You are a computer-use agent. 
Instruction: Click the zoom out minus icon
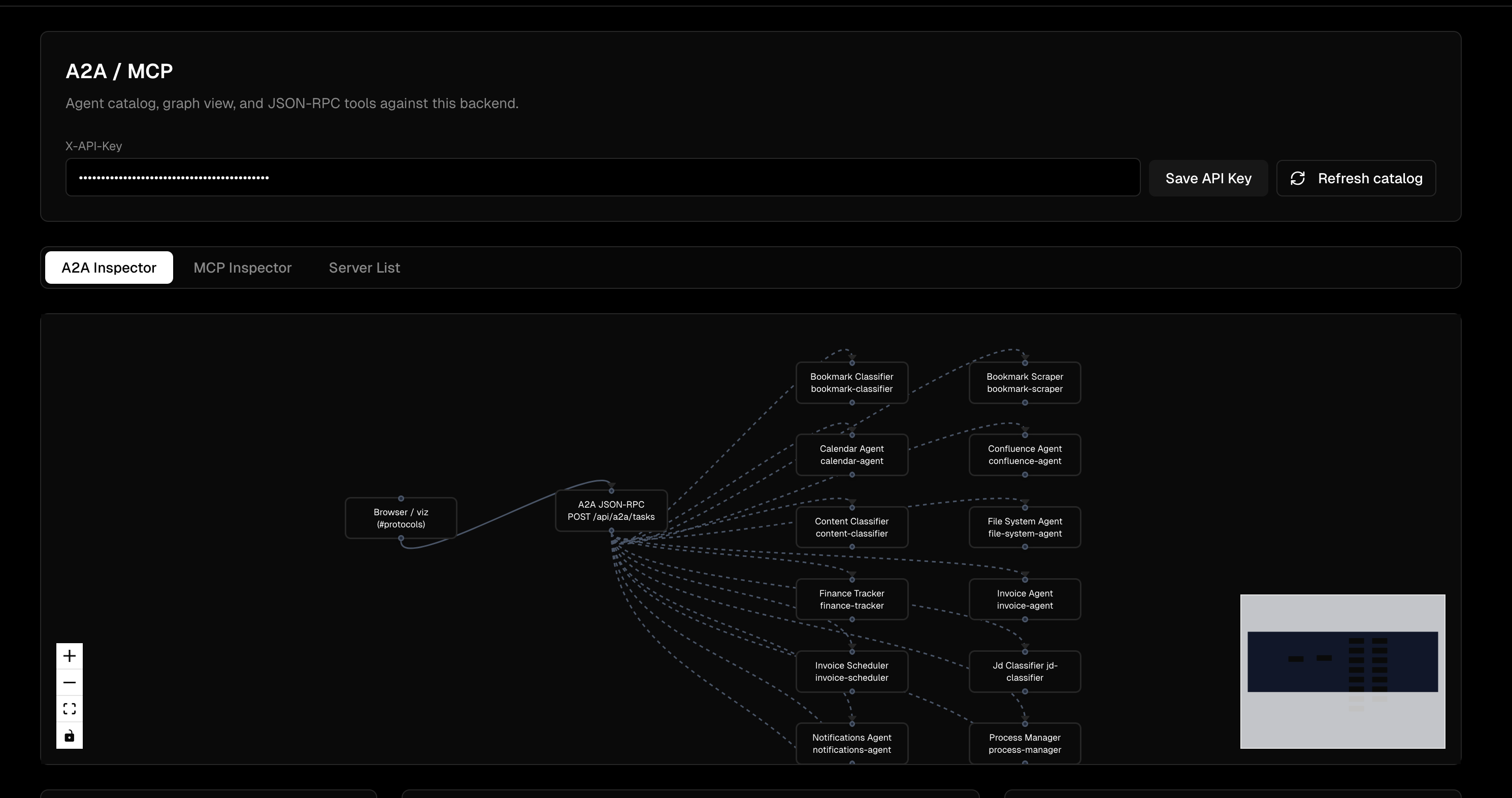pyautogui.click(x=69, y=682)
